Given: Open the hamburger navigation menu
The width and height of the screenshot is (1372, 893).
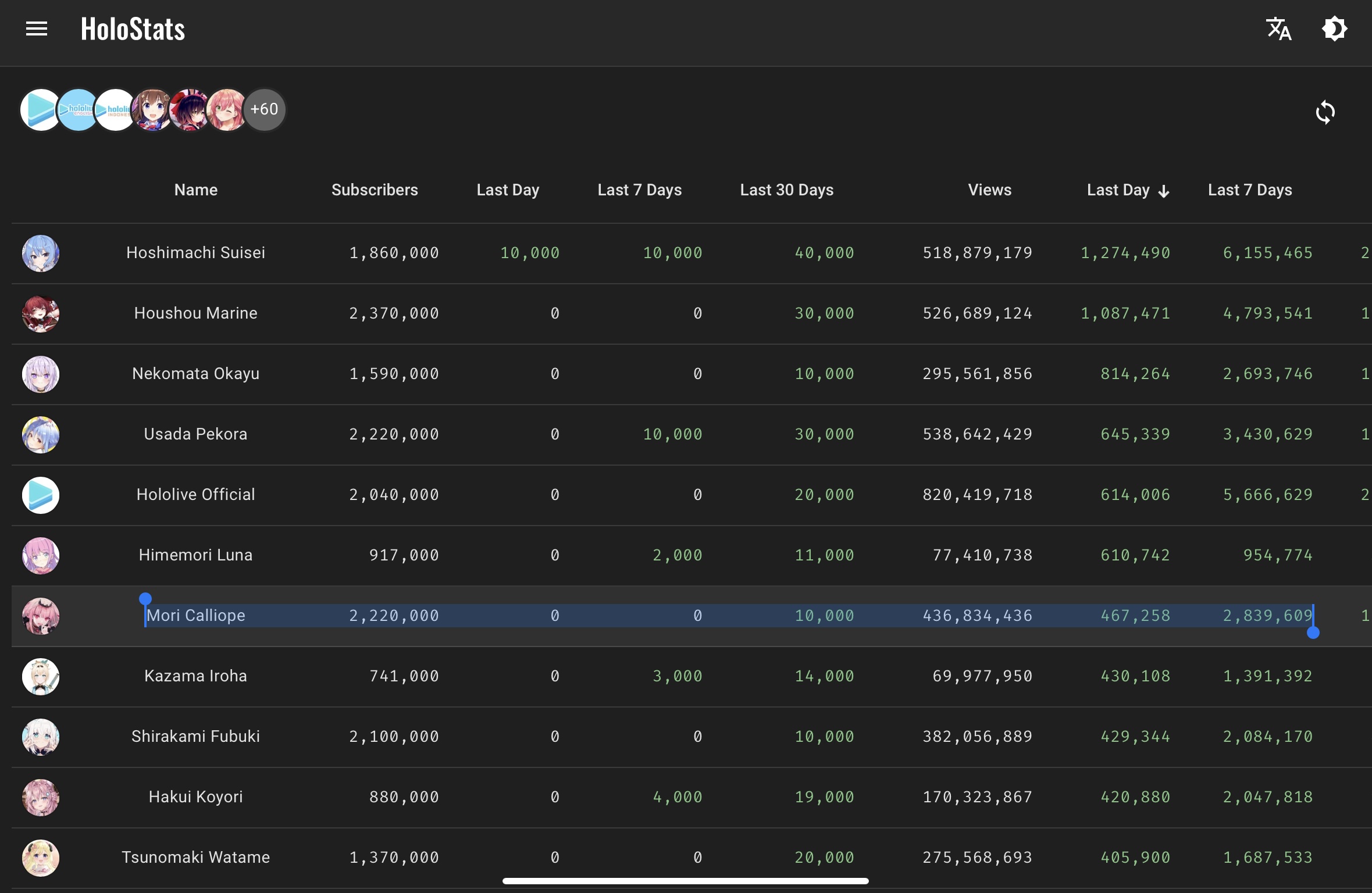Looking at the screenshot, I should pos(36,28).
